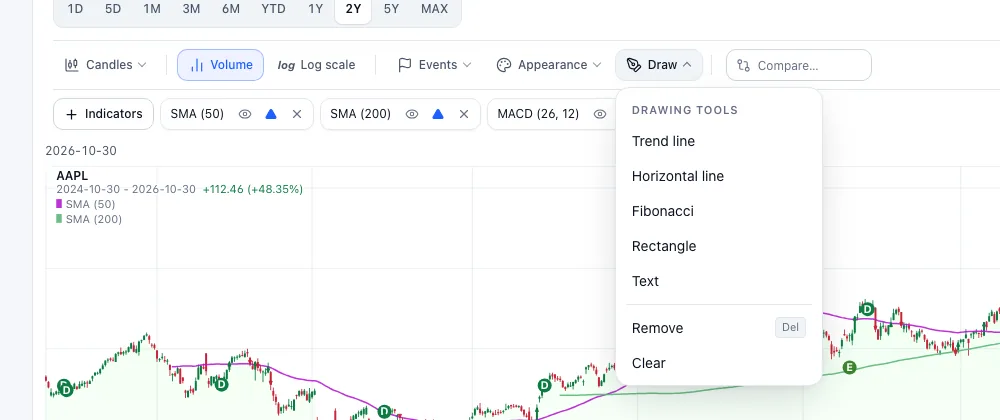
Task: Collapse the Draw menu
Action: (659, 65)
